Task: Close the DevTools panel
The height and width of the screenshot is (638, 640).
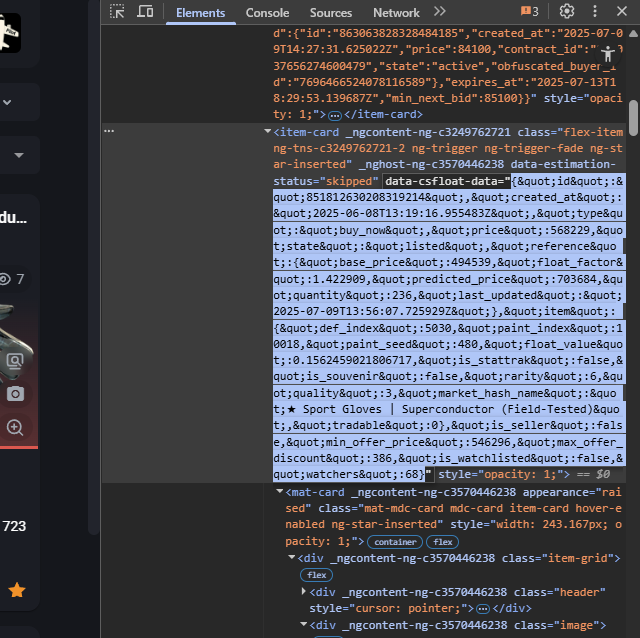Action: tap(622, 11)
